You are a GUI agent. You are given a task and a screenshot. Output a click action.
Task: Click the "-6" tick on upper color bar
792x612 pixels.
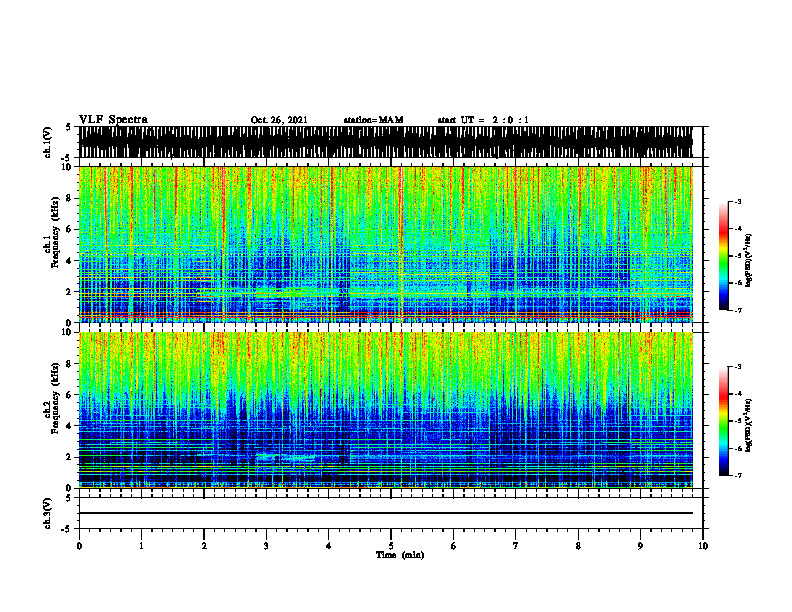click(x=738, y=283)
